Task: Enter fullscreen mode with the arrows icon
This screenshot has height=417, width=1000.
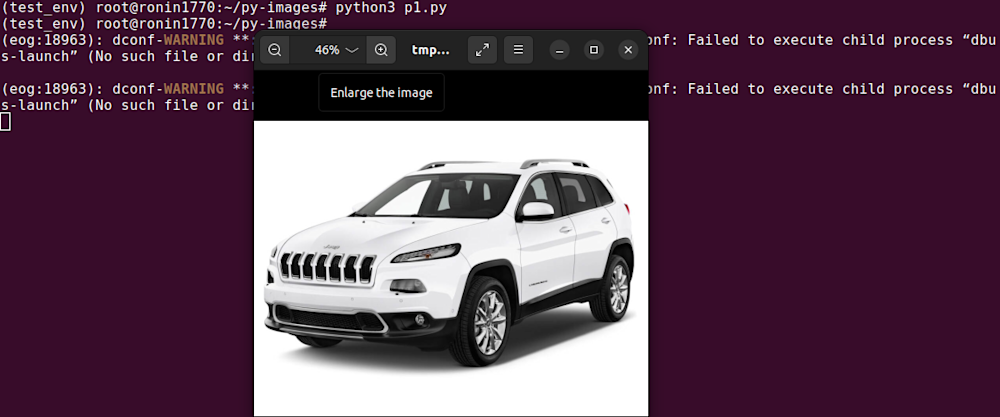Action: pyautogui.click(x=483, y=50)
